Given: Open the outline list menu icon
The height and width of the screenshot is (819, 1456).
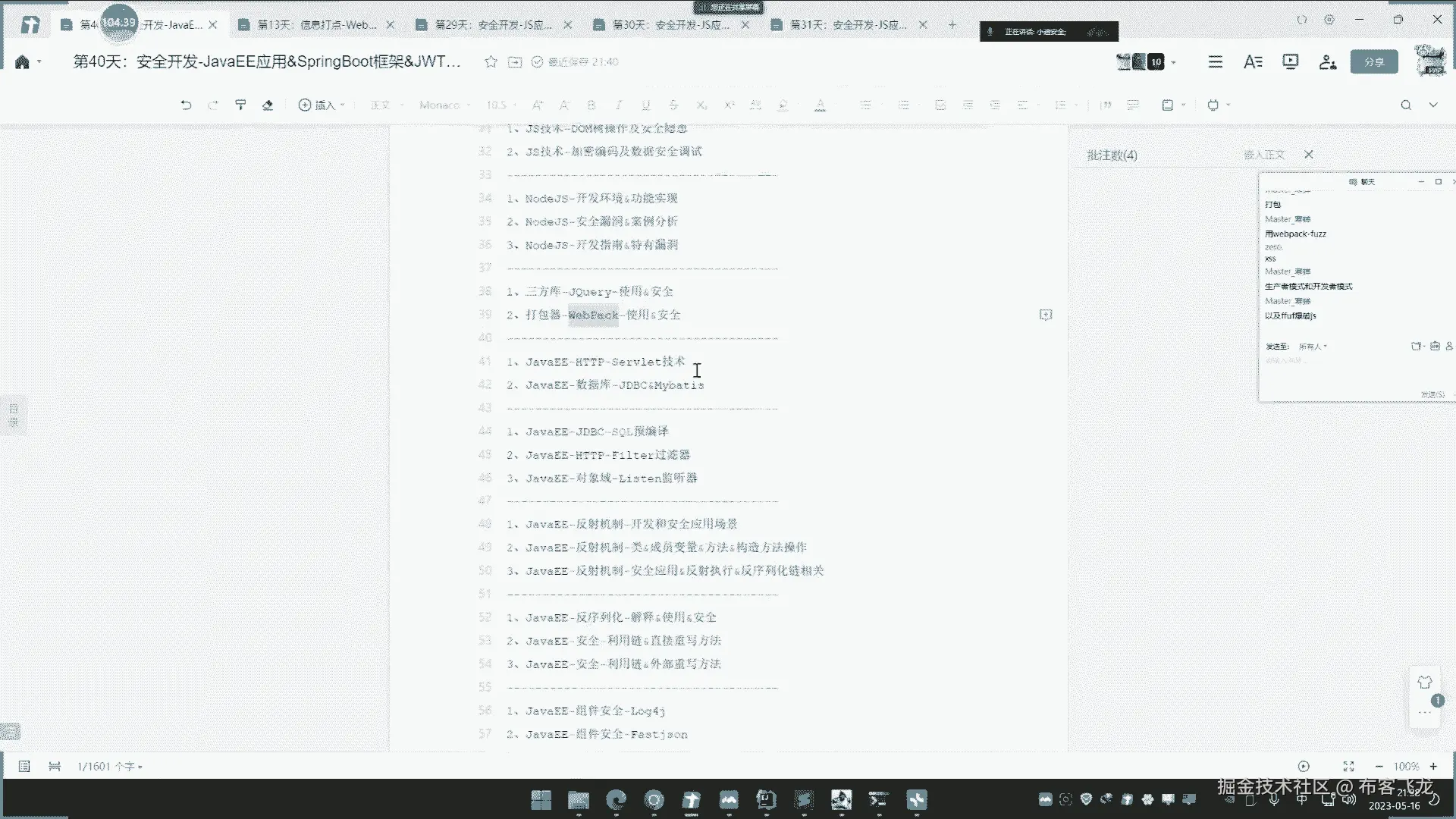Looking at the screenshot, I should (x=1215, y=62).
